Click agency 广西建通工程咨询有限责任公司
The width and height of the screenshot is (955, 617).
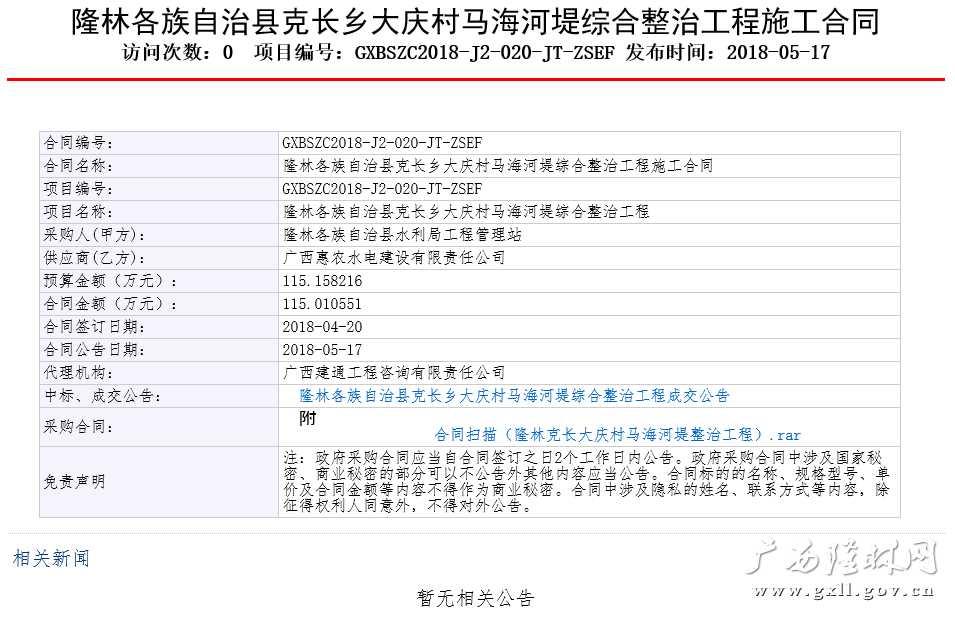tap(394, 373)
